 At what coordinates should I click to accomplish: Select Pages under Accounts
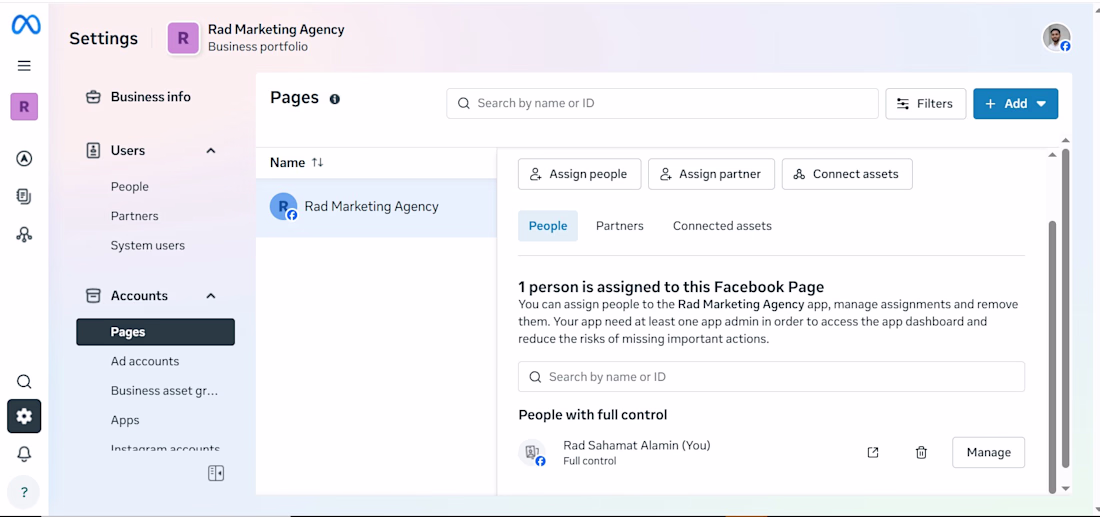156,332
